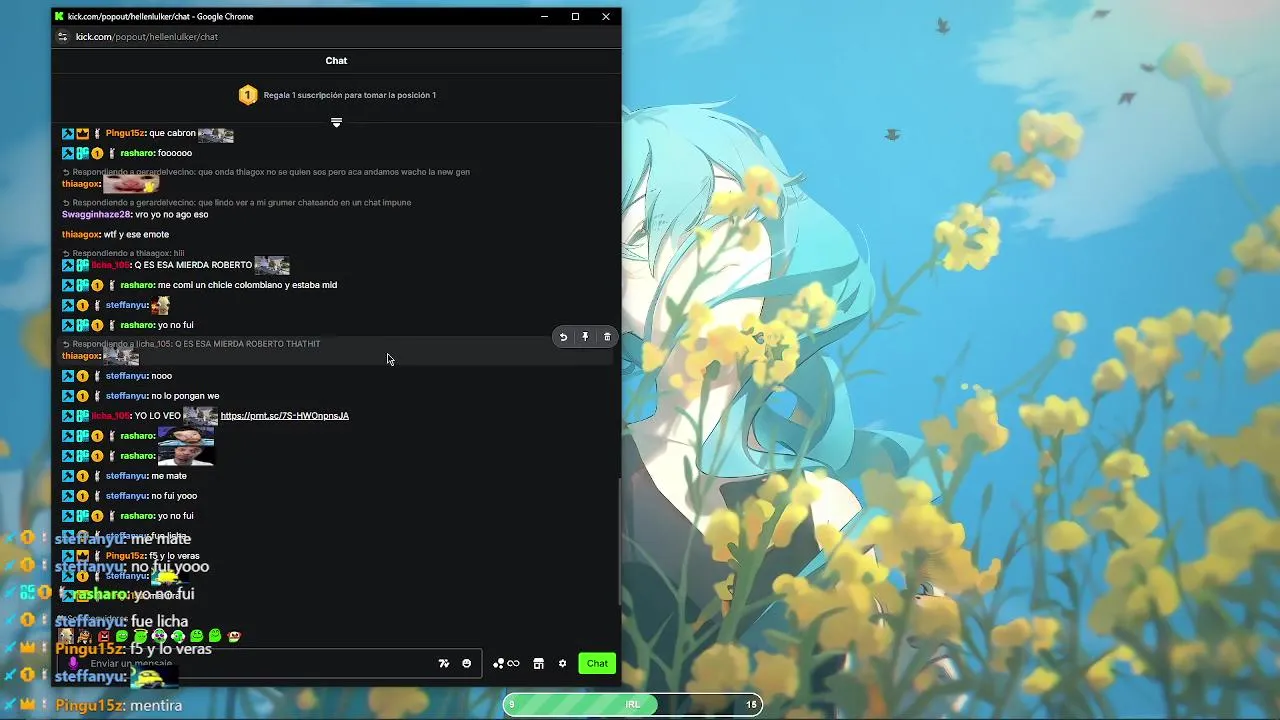Click gifter badge on steffanyu nooo message
This screenshot has height=720, width=1280.
[x=82, y=376]
